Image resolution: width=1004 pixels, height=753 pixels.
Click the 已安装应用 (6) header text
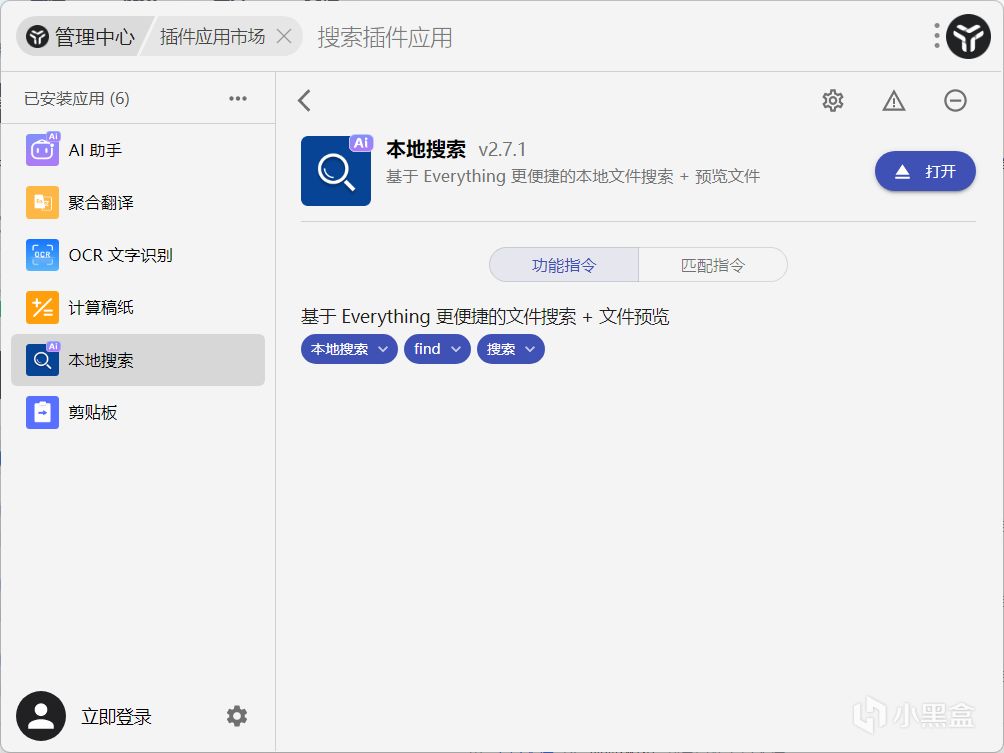[x=77, y=99]
